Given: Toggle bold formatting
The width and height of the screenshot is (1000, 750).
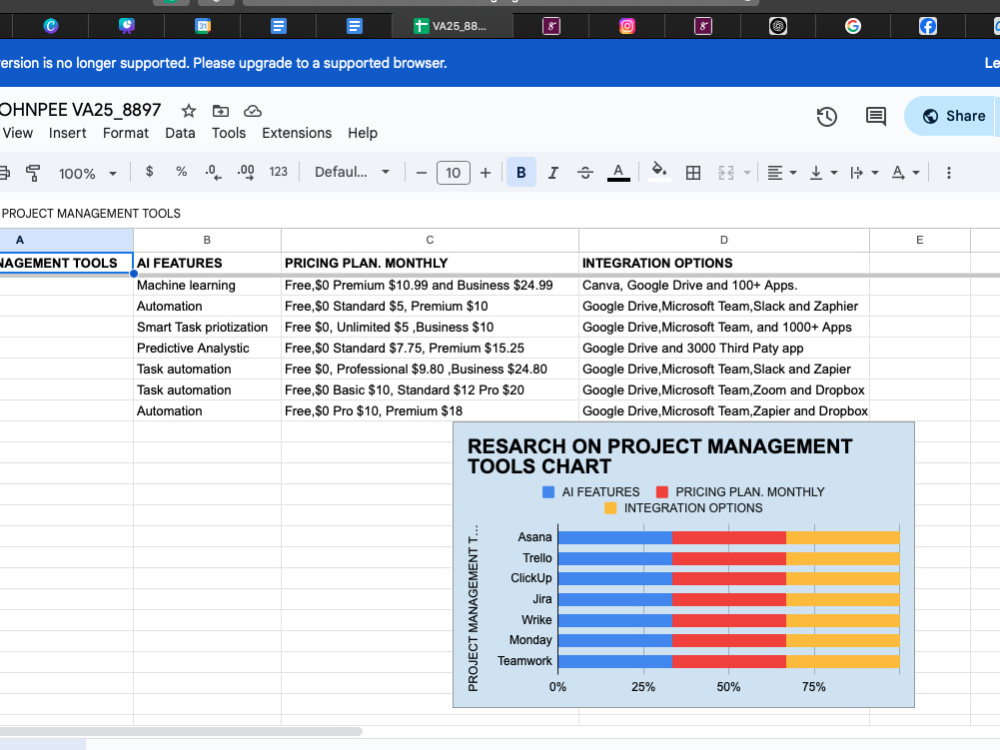Looking at the screenshot, I should 521,173.
